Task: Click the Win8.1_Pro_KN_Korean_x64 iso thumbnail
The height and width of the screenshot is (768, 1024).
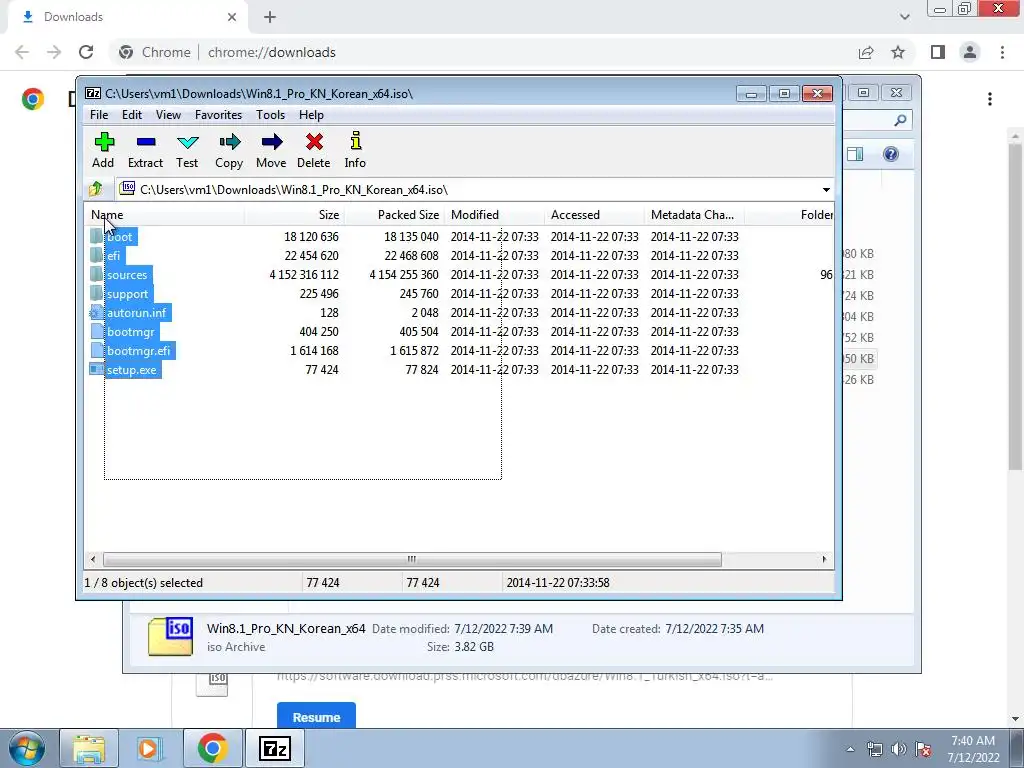Action: point(170,636)
